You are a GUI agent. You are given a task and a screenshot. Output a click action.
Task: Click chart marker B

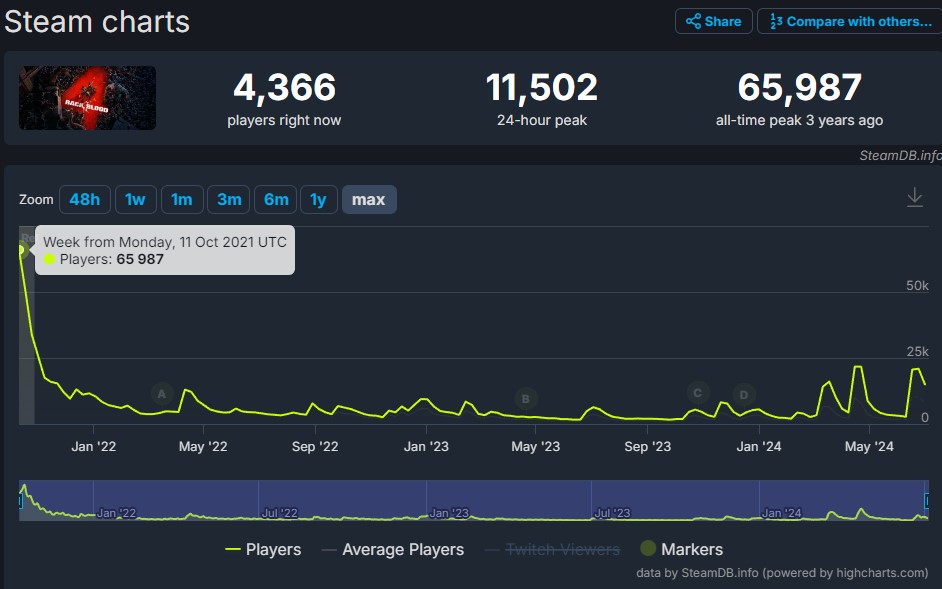click(526, 398)
